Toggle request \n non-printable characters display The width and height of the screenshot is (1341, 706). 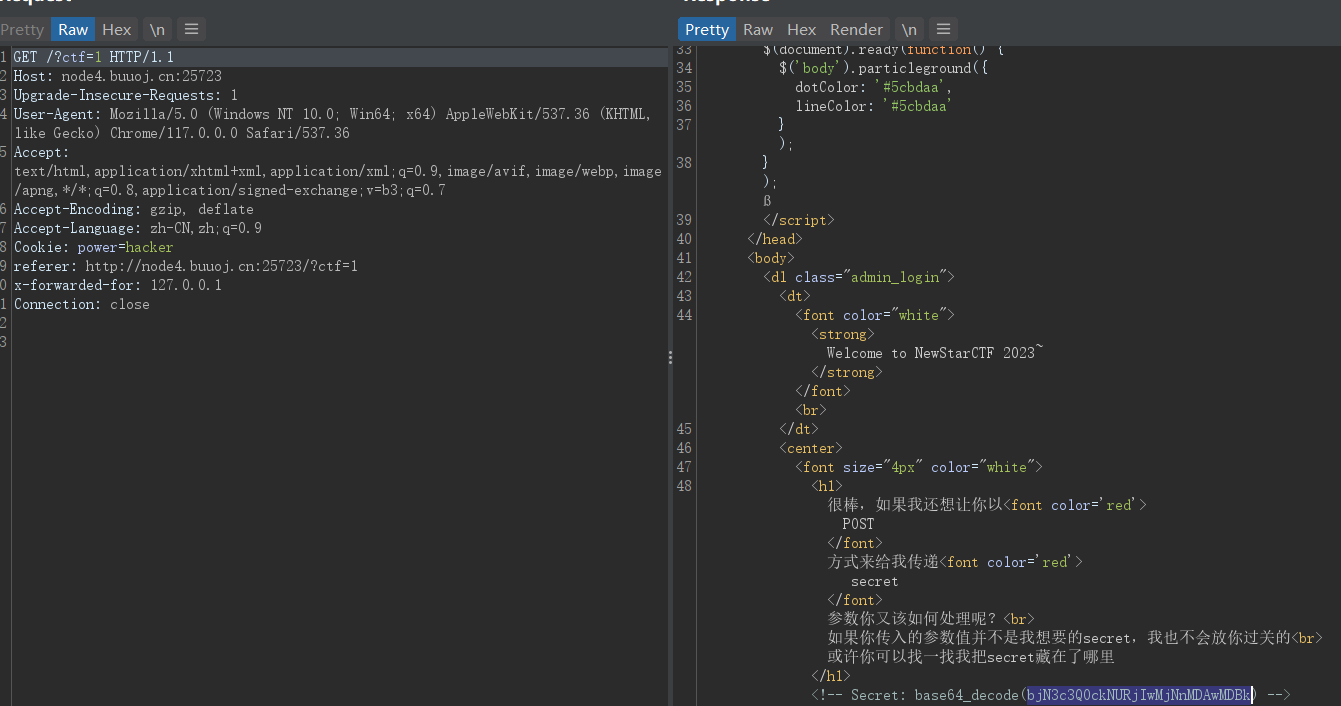pyautogui.click(x=157, y=29)
